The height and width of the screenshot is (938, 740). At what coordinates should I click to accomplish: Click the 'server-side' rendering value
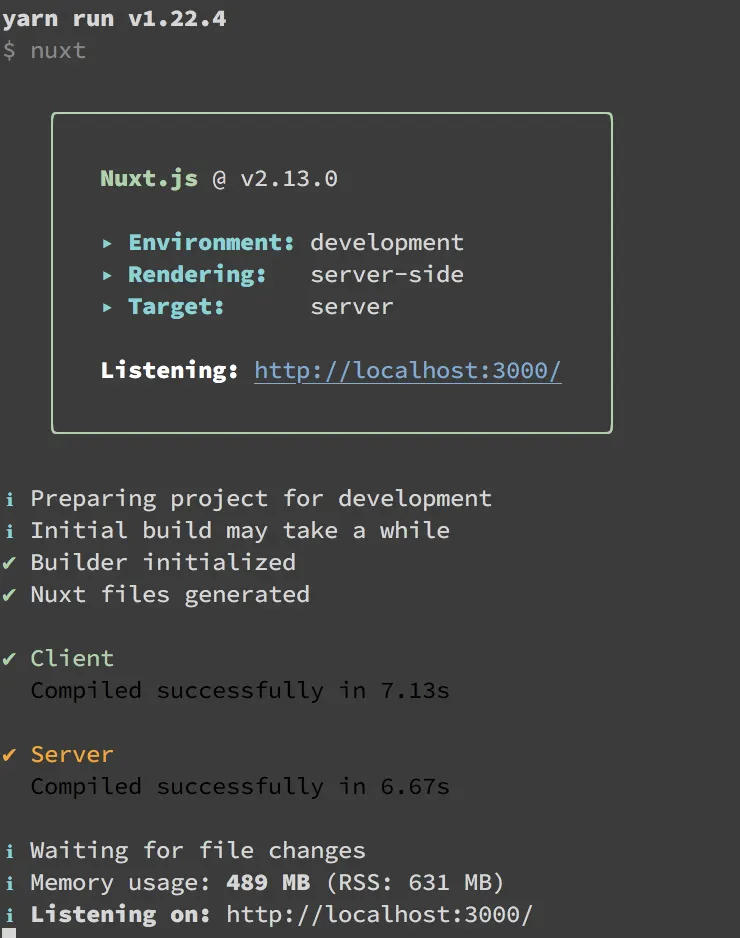coord(387,274)
